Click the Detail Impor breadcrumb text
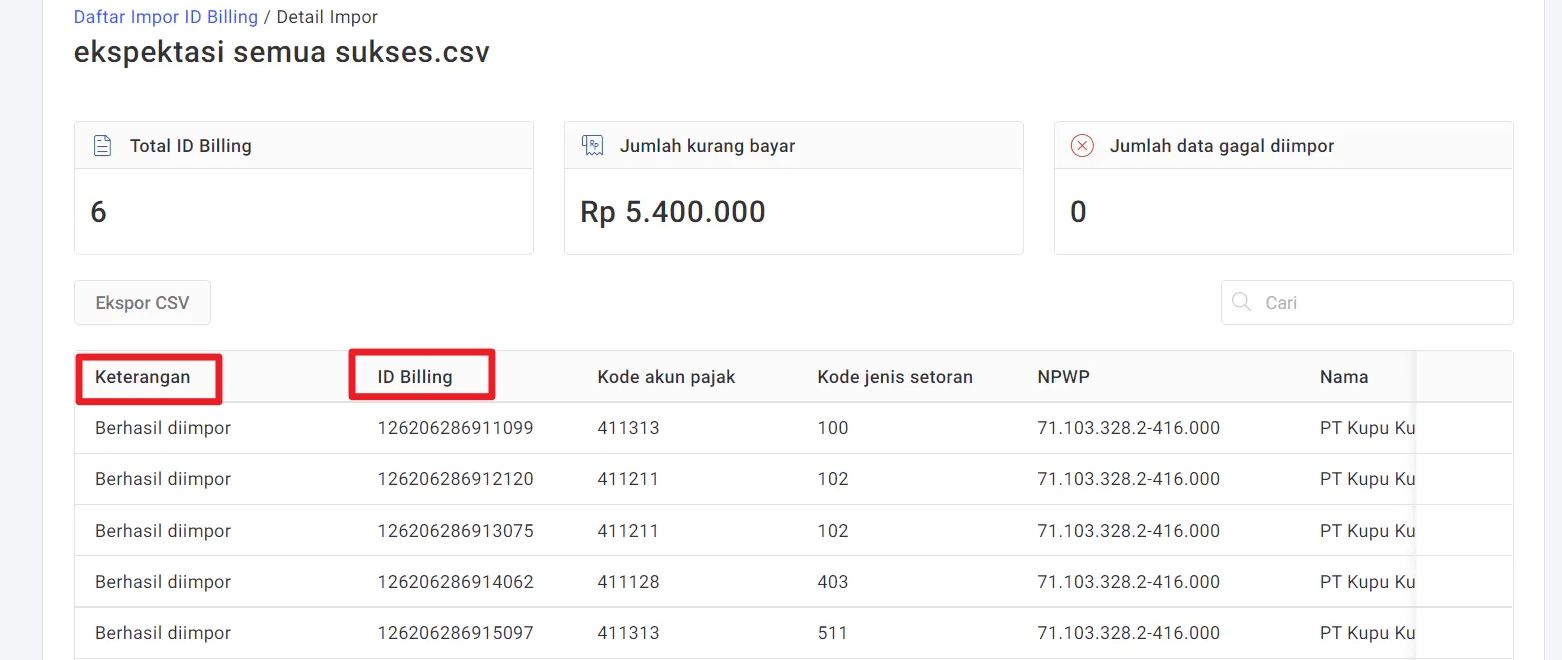This screenshot has height=660, width=1562. [327, 17]
